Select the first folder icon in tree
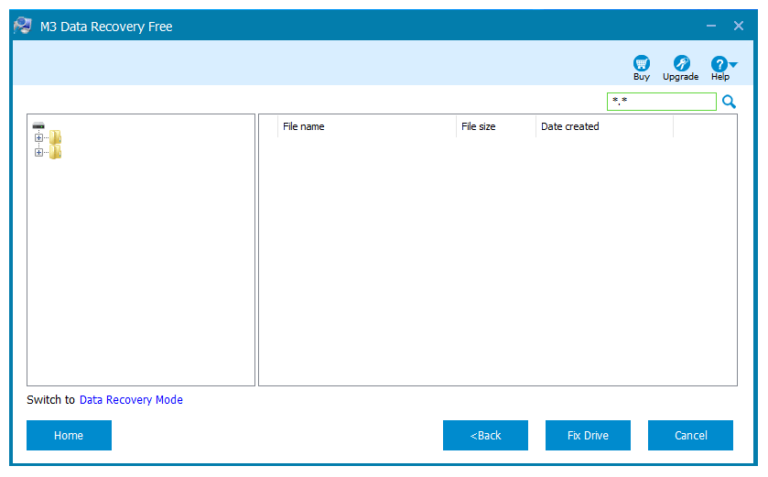Screen dimensions: 768x477 (55, 137)
